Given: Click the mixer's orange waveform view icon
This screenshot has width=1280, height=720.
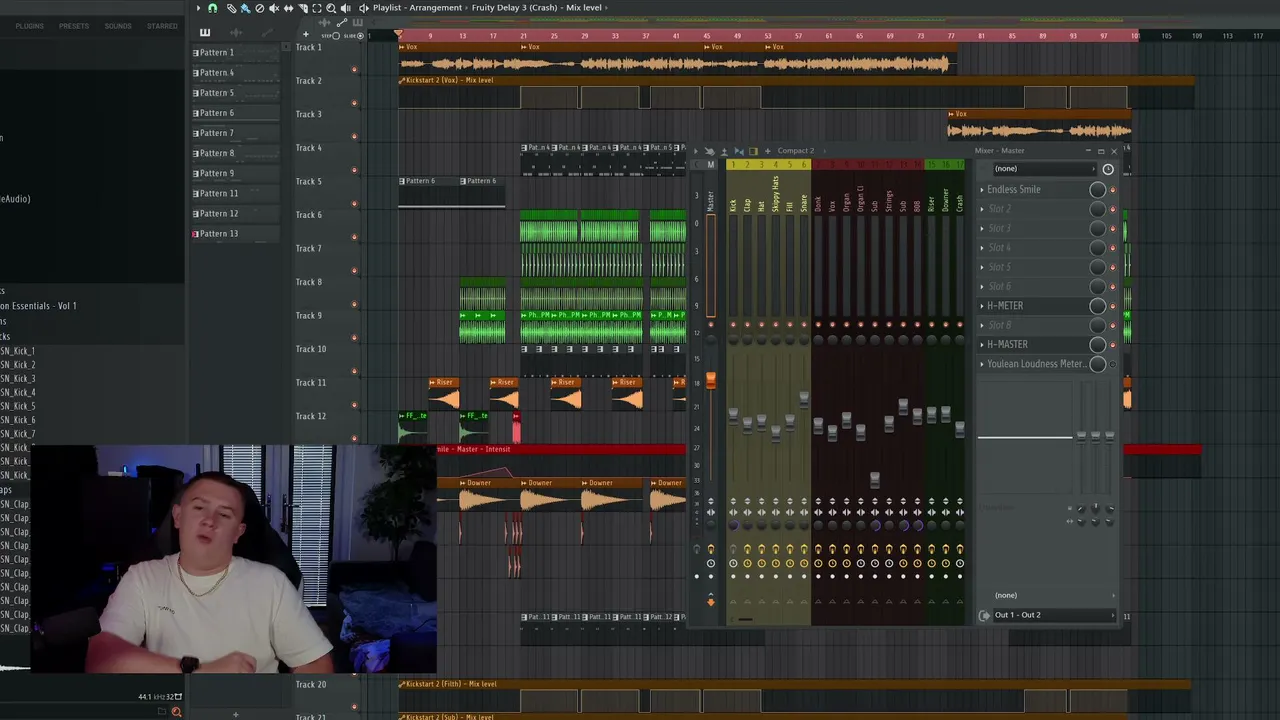Looking at the screenshot, I should (x=753, y=151).
